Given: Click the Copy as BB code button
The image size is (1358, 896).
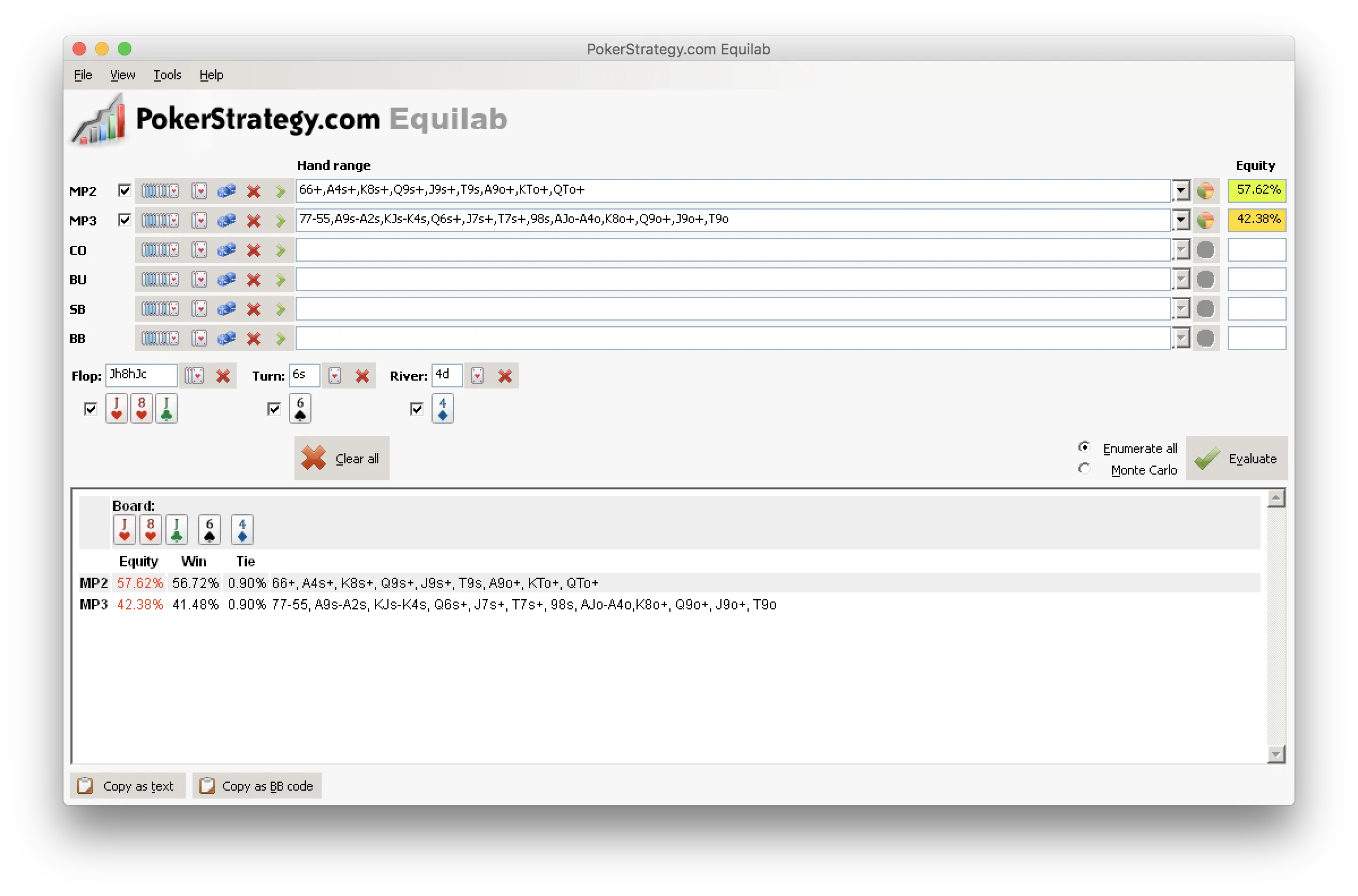Looking at the screenshot, I should pyautogui.click(x=257, y=786).
